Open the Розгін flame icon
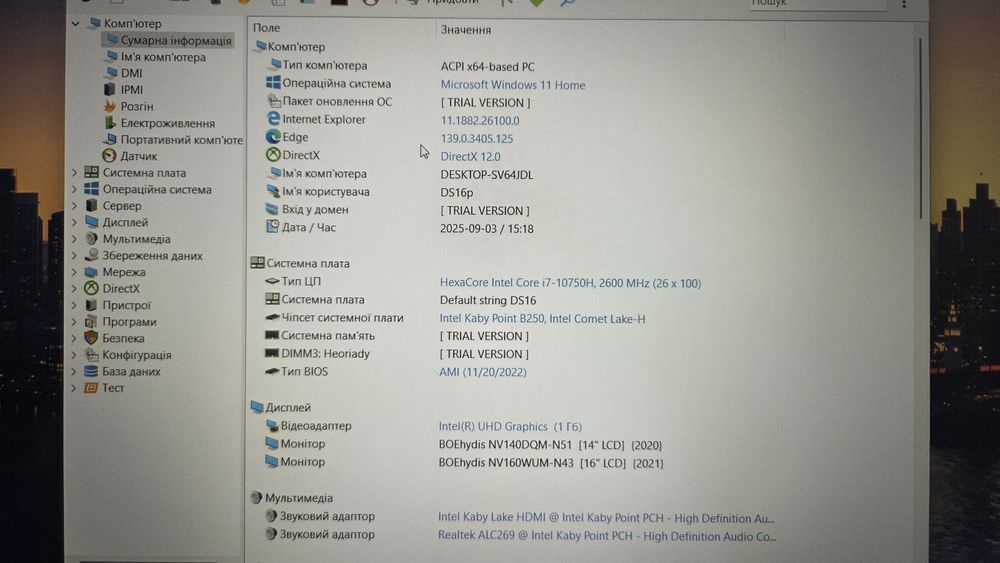Screen dimensions: 1000x563 [x=110, y=106]
